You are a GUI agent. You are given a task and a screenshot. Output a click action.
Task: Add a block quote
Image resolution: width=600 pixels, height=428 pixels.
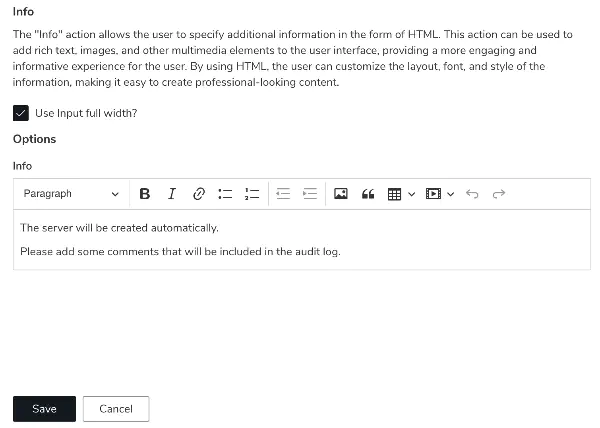(368, 194)
